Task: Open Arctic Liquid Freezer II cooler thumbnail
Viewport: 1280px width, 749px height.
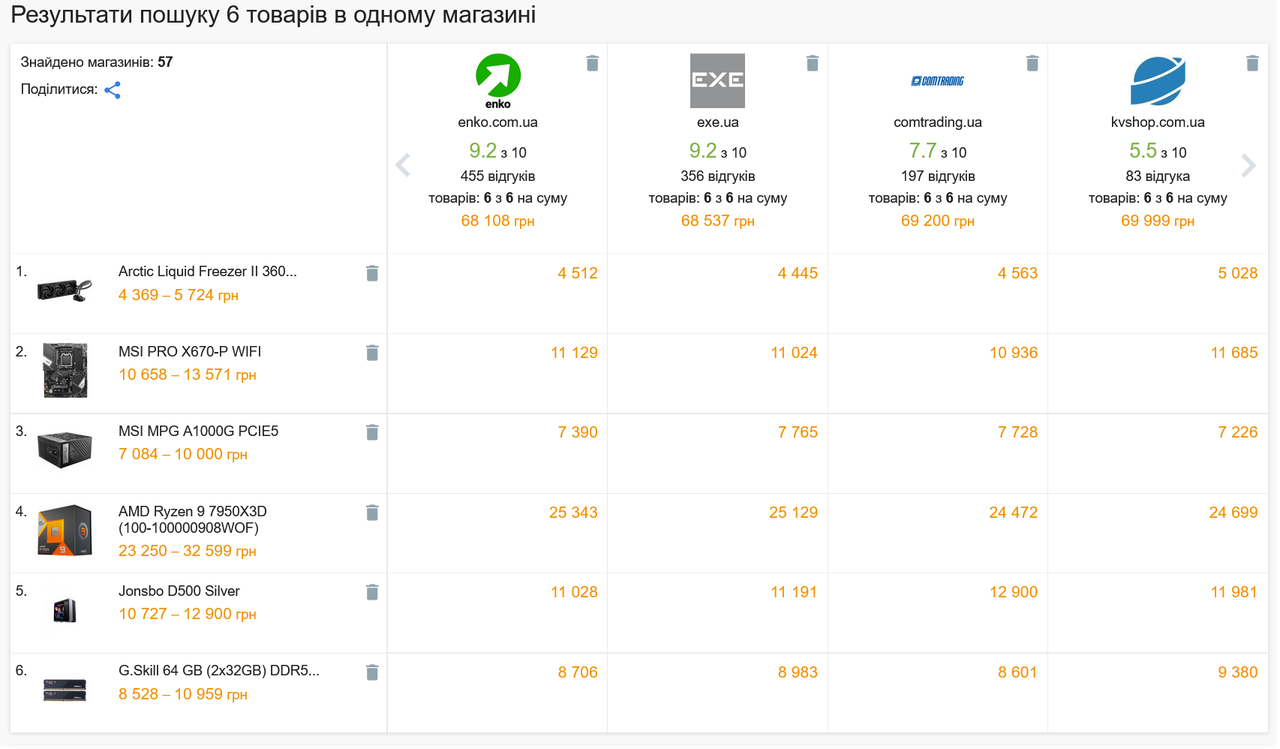Action: pos(65,290)
